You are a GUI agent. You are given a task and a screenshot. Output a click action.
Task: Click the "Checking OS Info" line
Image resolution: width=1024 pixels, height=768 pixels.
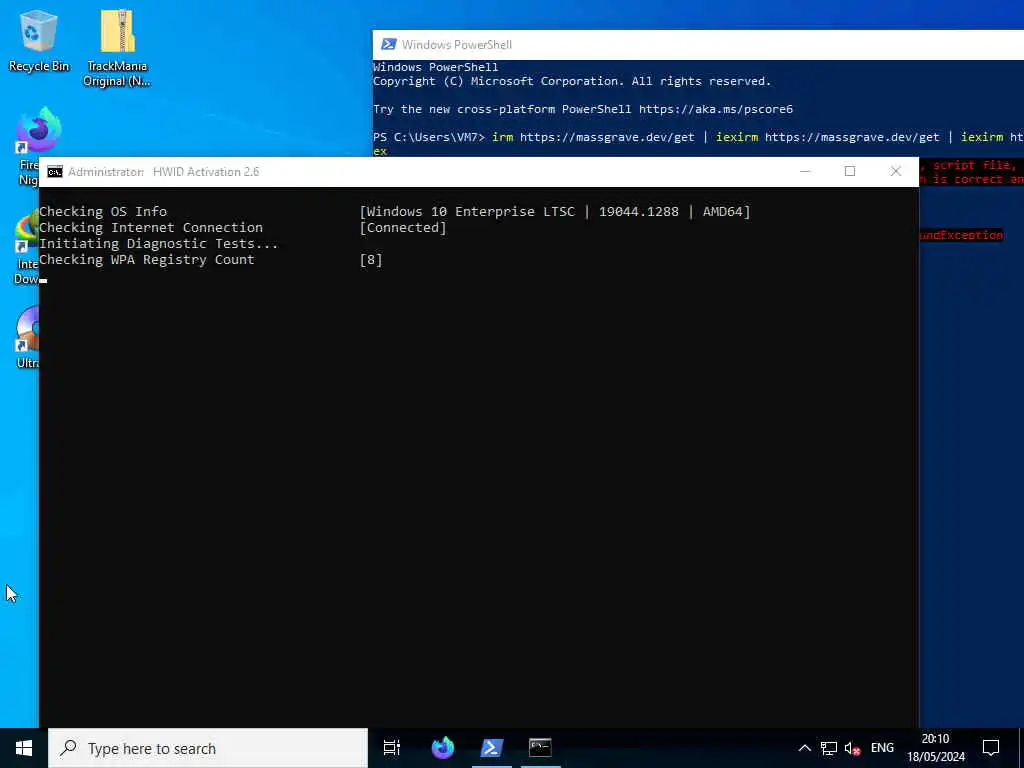pyautogui.click(x=103, y=212)
